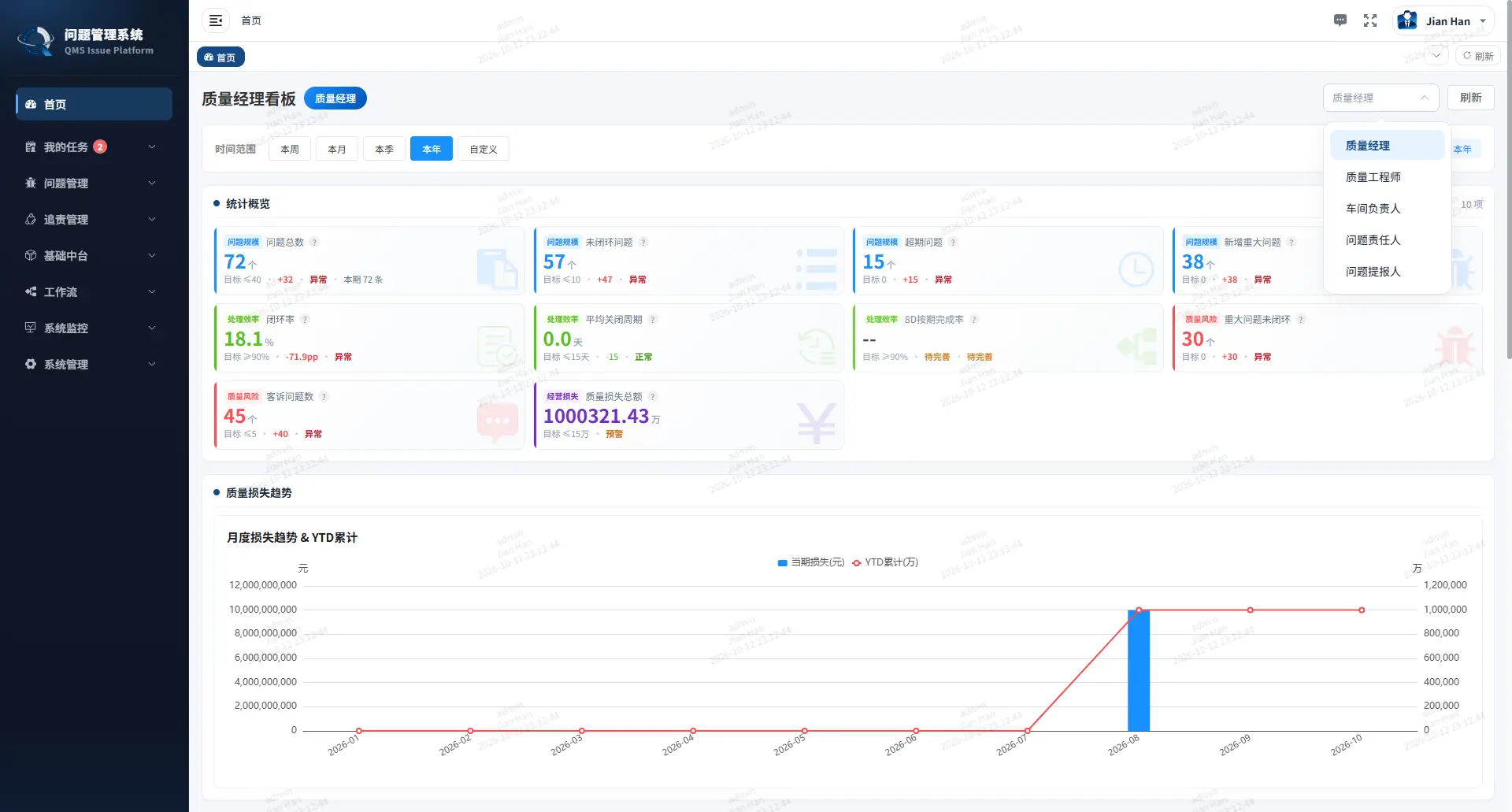Viewport: 1512px width, 812px height.
Task: Expand the 基础中台 sidebar menu
Action: [x=94, y=255]
